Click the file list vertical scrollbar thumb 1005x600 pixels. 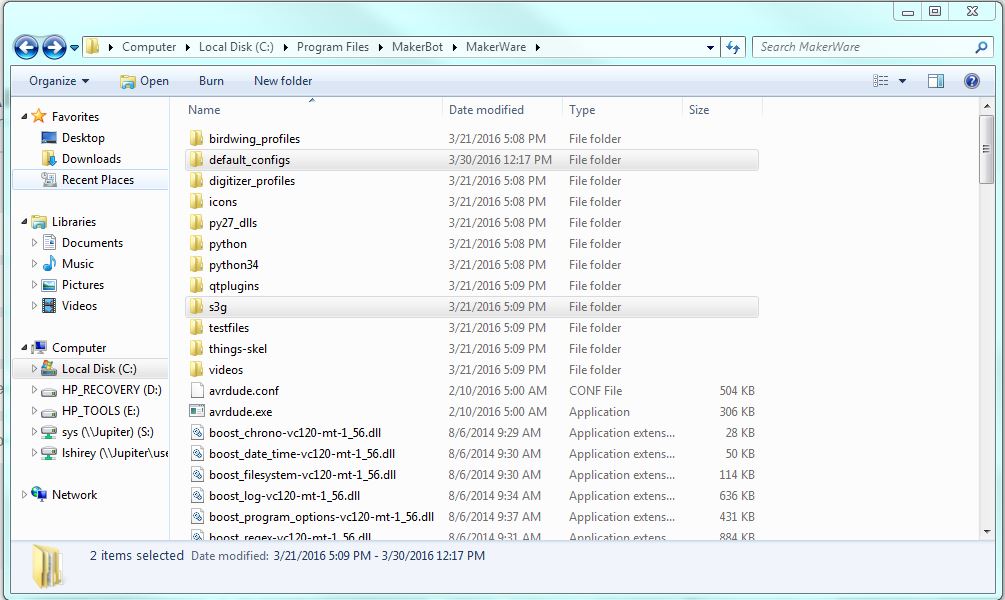coord(986,149)
